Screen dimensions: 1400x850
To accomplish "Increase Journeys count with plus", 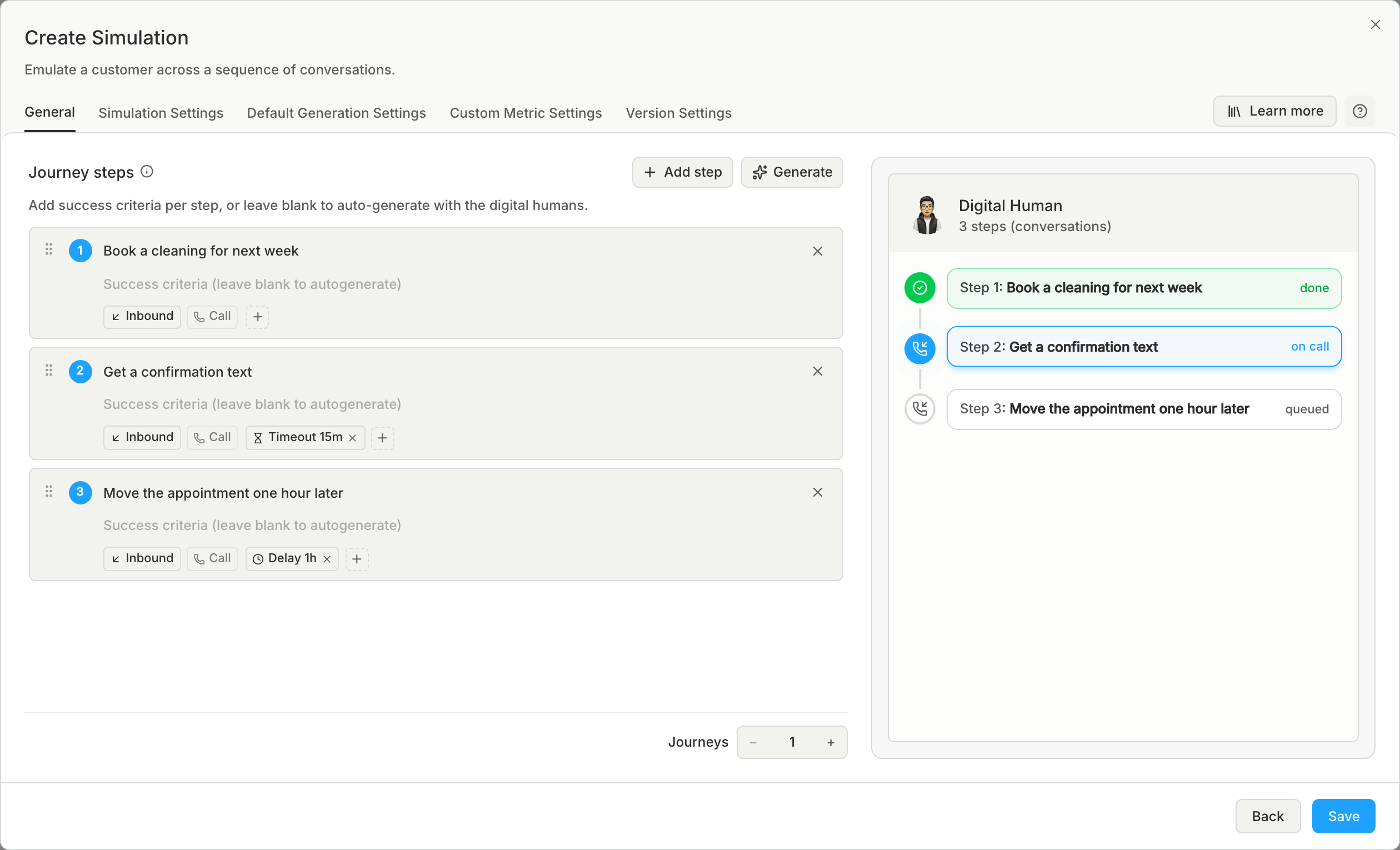I will (x=831, y=742).
